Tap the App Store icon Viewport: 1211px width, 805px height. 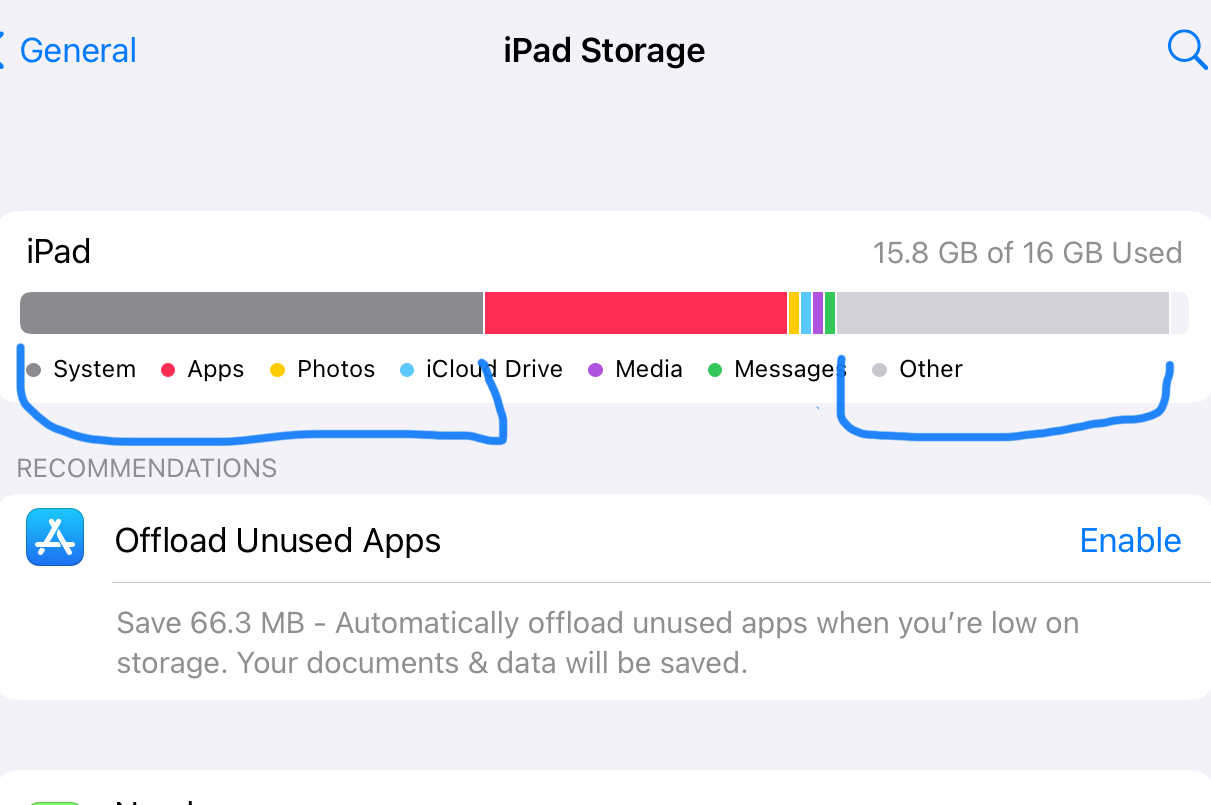point(55,537)
